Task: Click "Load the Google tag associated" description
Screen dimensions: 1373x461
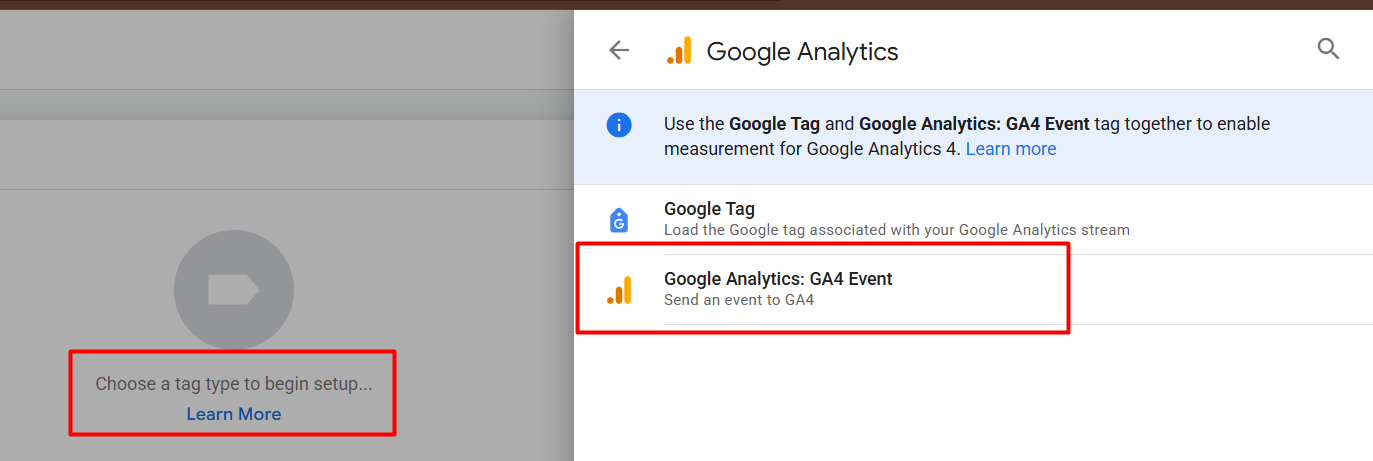Action: point(896,230)
